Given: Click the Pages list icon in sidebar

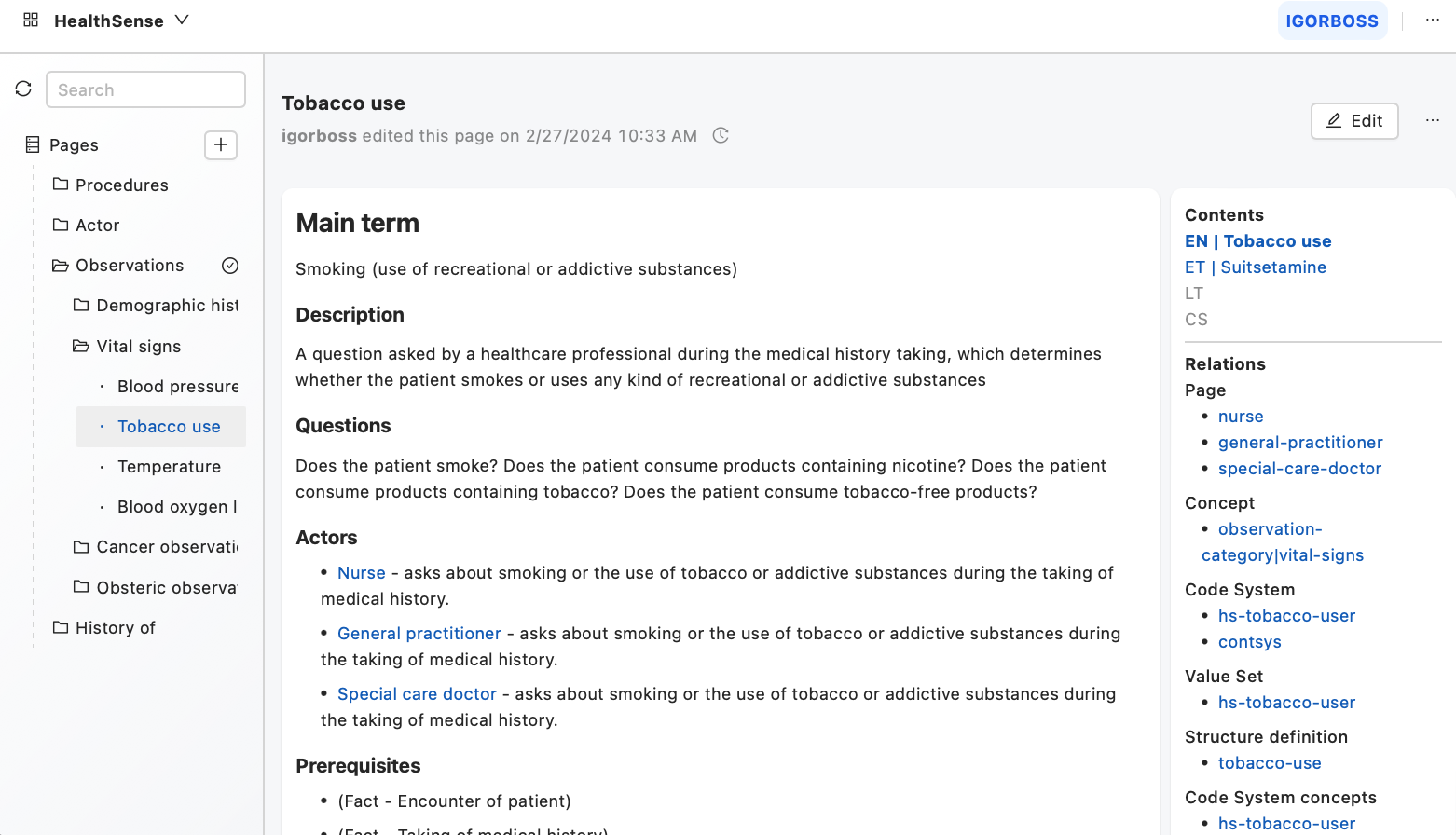Looking at the screenshot, I should (x=33, y=144).
